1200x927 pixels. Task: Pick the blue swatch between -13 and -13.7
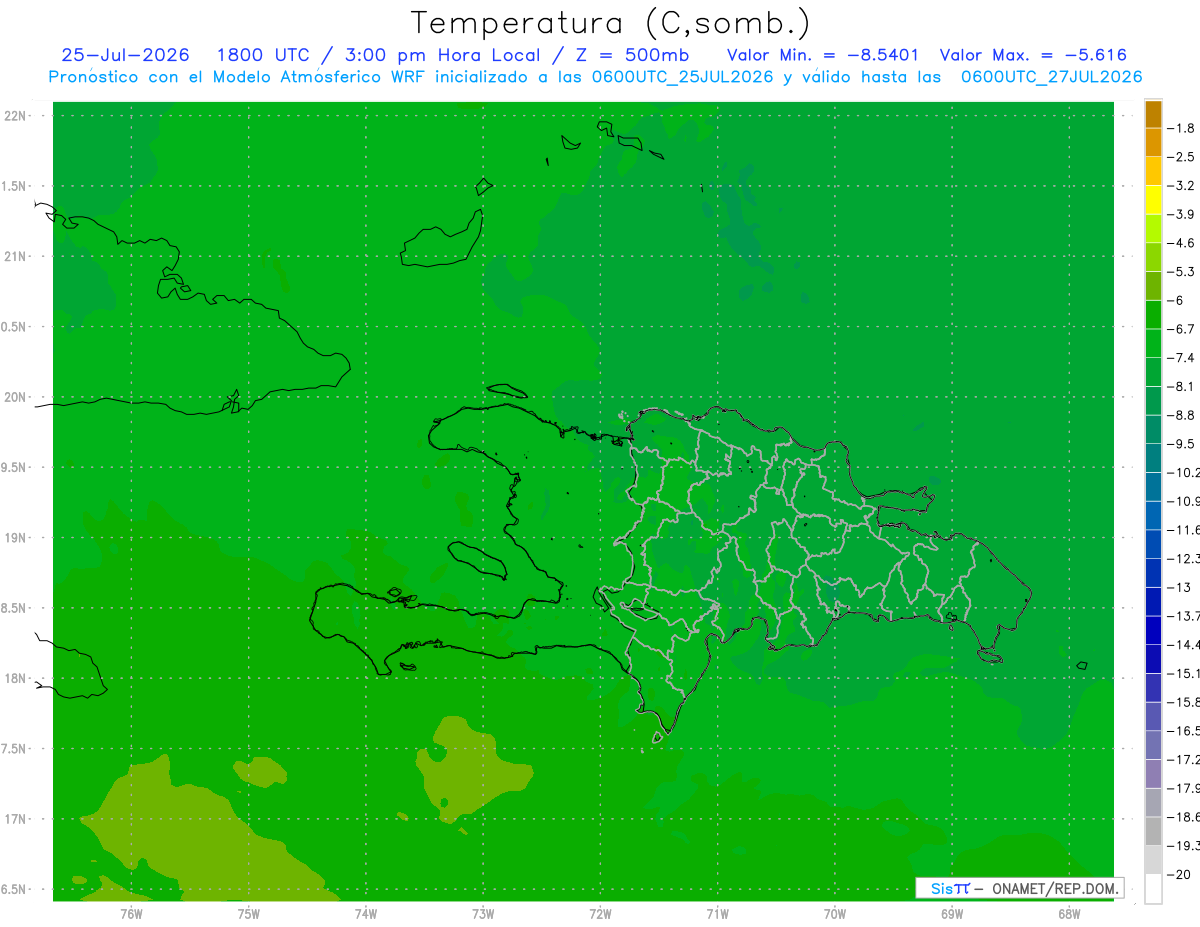pos(1153,601)
